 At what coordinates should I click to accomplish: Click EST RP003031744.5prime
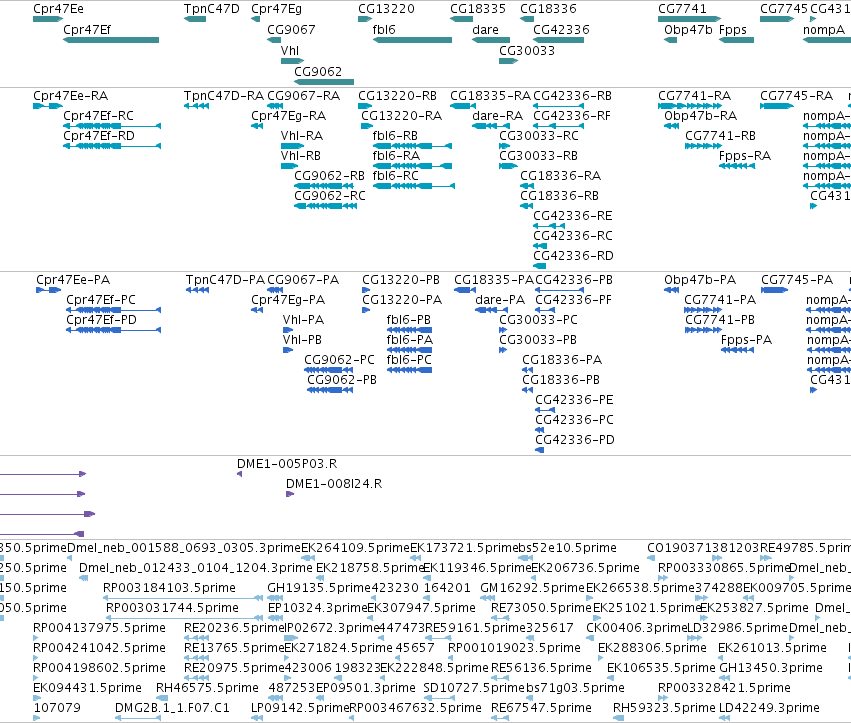click(x=172, y=608)
